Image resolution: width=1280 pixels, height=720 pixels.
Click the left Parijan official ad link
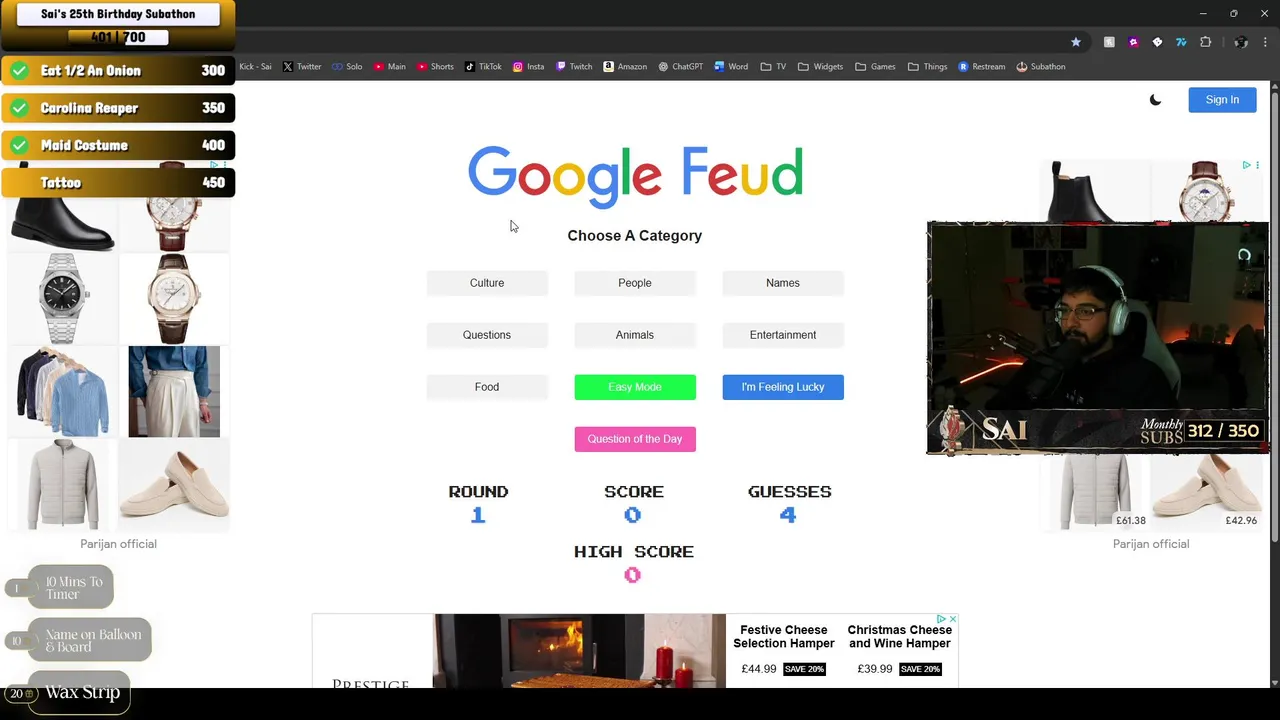click(x=118, y=544)
